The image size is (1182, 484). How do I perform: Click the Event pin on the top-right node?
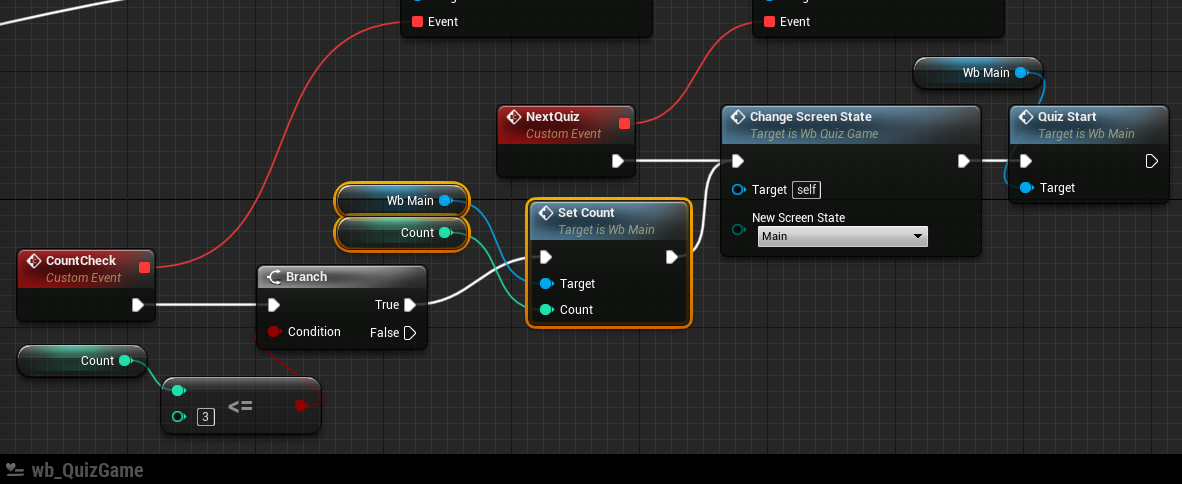click(x=769, y=22)
